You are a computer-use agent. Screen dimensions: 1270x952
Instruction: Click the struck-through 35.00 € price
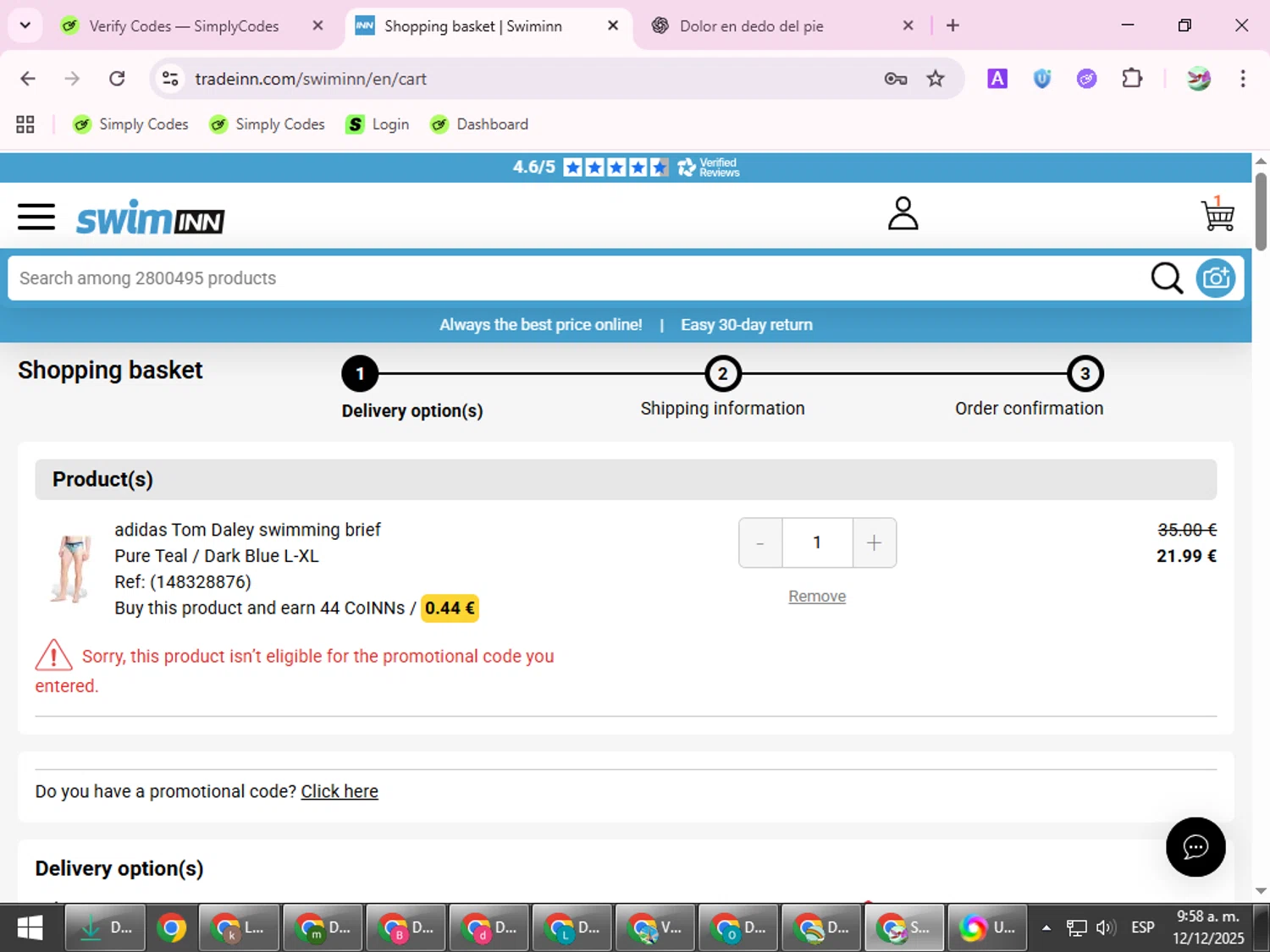(1187, 530)
